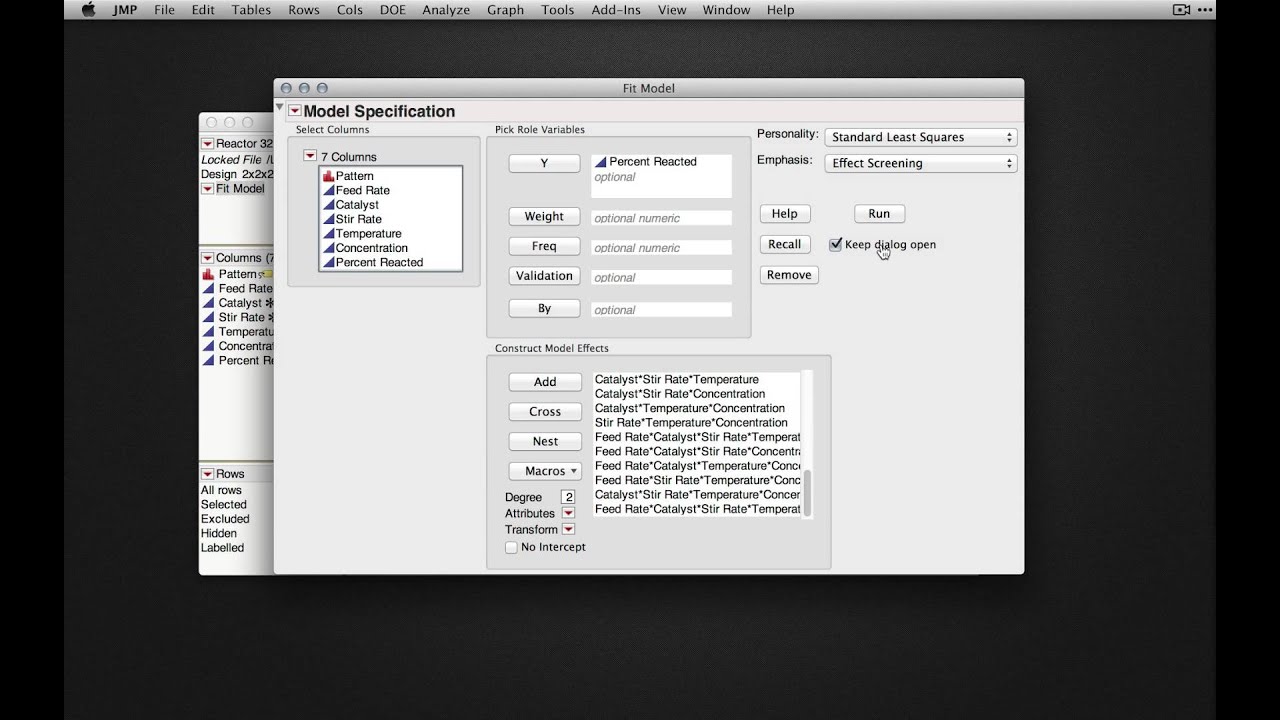Image resolution: width=1280 pixels, height=720 pixels.
Task: Click the Weight role button
Action: pyautogui.click(x=544, y=216)
